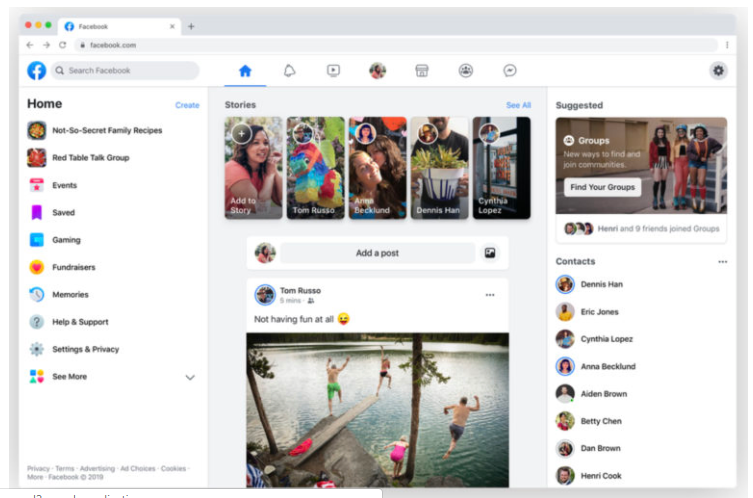Click the Create link next to Home
This screenshot has height=498, width=753.
point(187,105)
